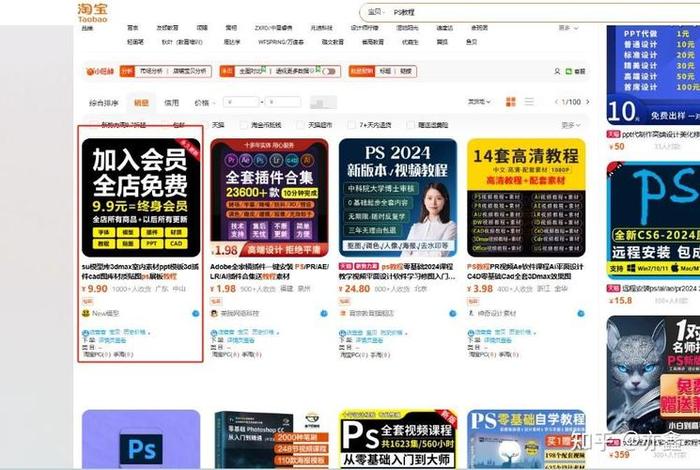The height and width of the screenshot is (470, 700).
Task: Check the 天猫超市 filter checkbox
Action: (300, 125)
